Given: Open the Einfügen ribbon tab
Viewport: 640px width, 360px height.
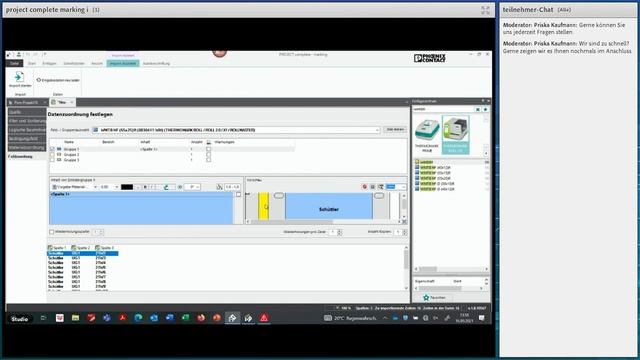Looking at the screenshot, I should click(49, 63).
